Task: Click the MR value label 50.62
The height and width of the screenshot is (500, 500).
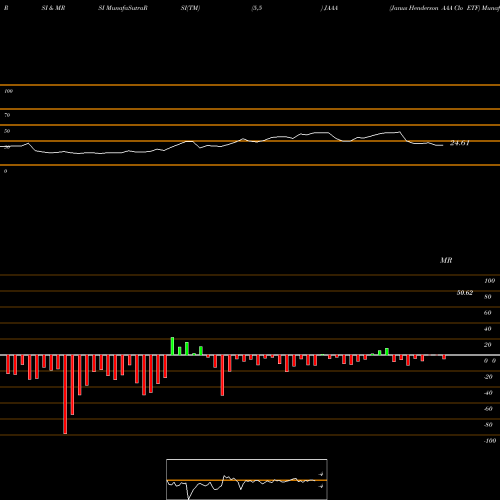Action: coord(465,293)
